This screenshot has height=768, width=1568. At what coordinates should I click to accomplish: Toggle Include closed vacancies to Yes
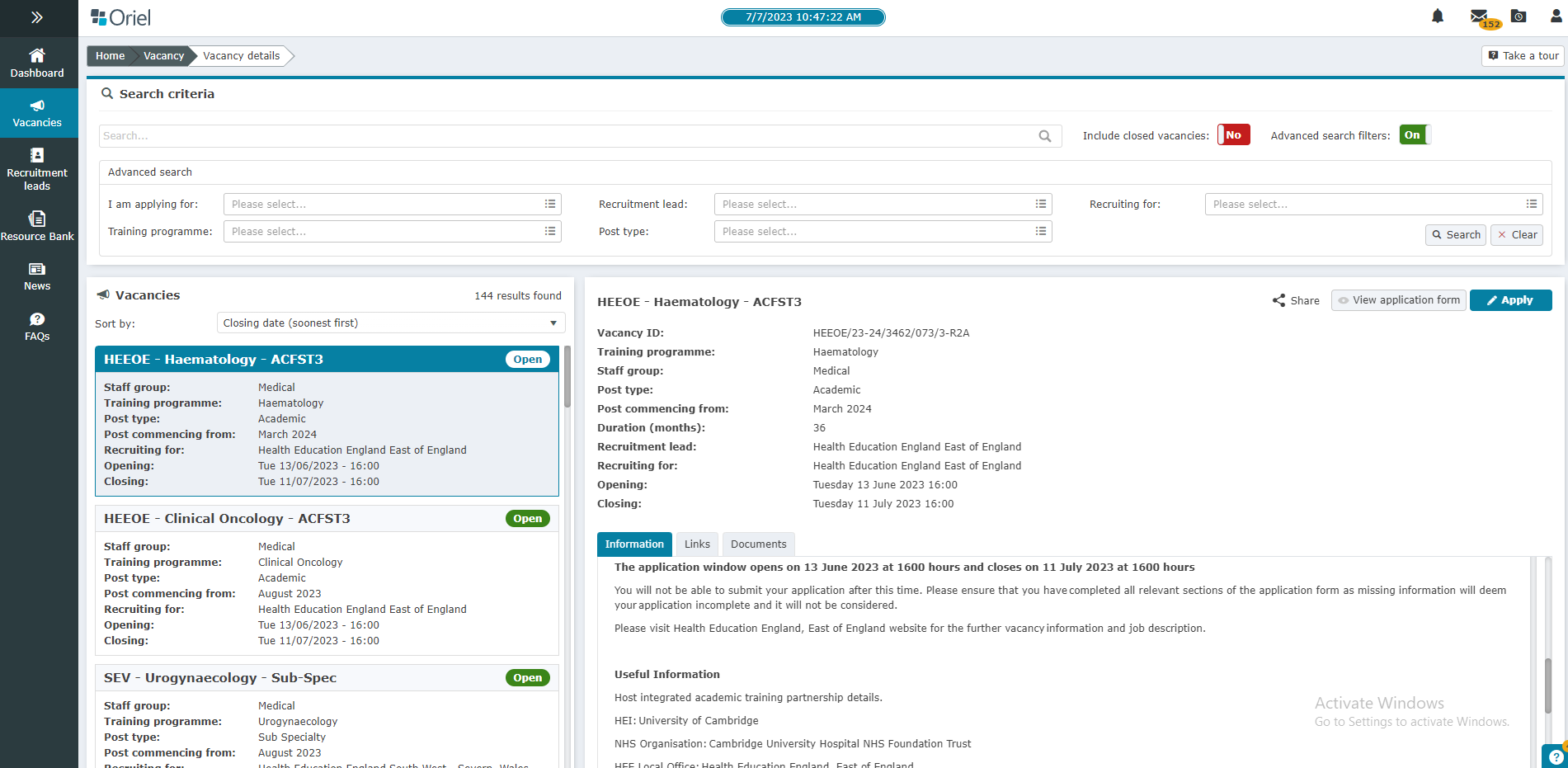tap(1233, 134)
